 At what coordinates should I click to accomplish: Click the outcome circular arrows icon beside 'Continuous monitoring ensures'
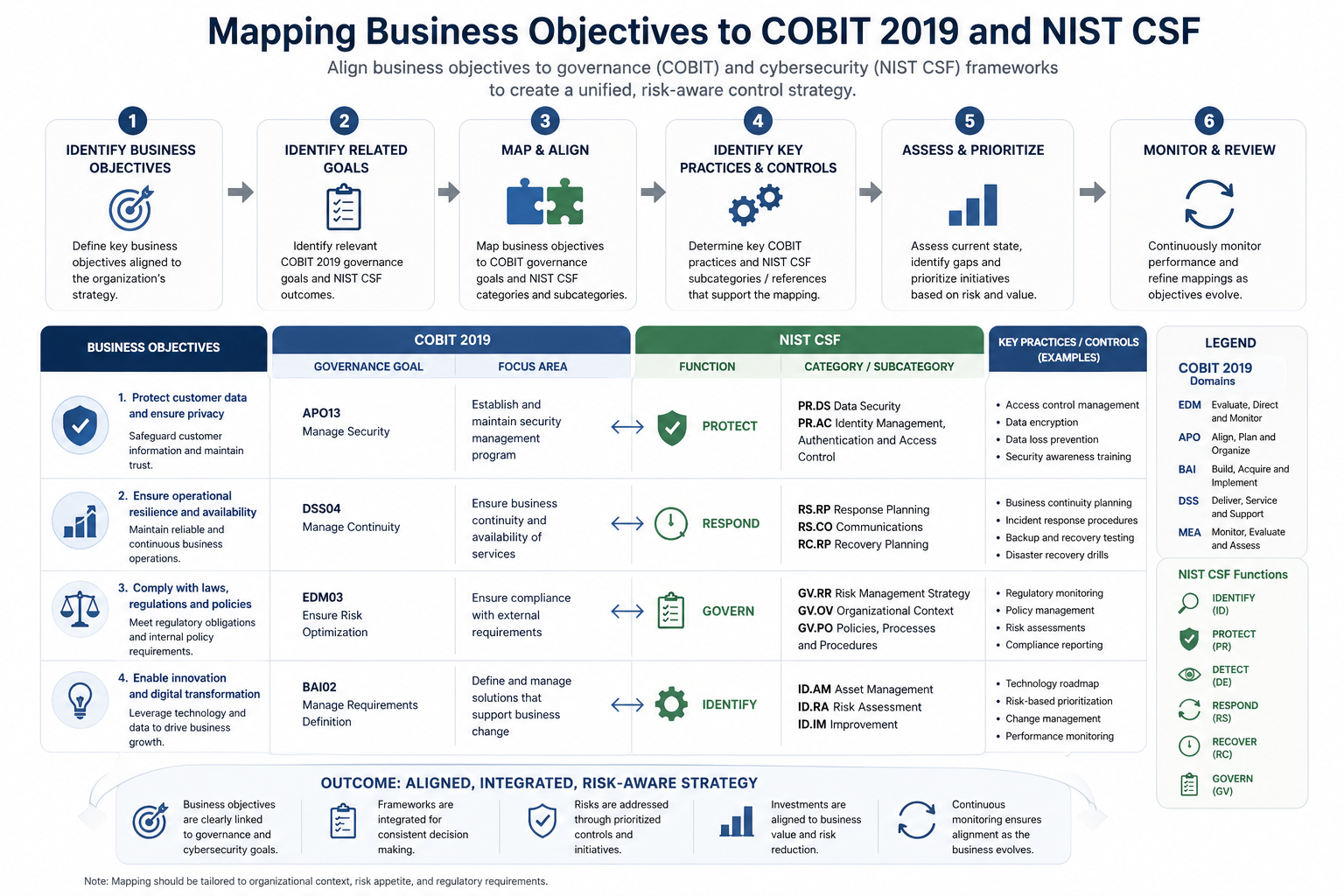click(917, 821)
